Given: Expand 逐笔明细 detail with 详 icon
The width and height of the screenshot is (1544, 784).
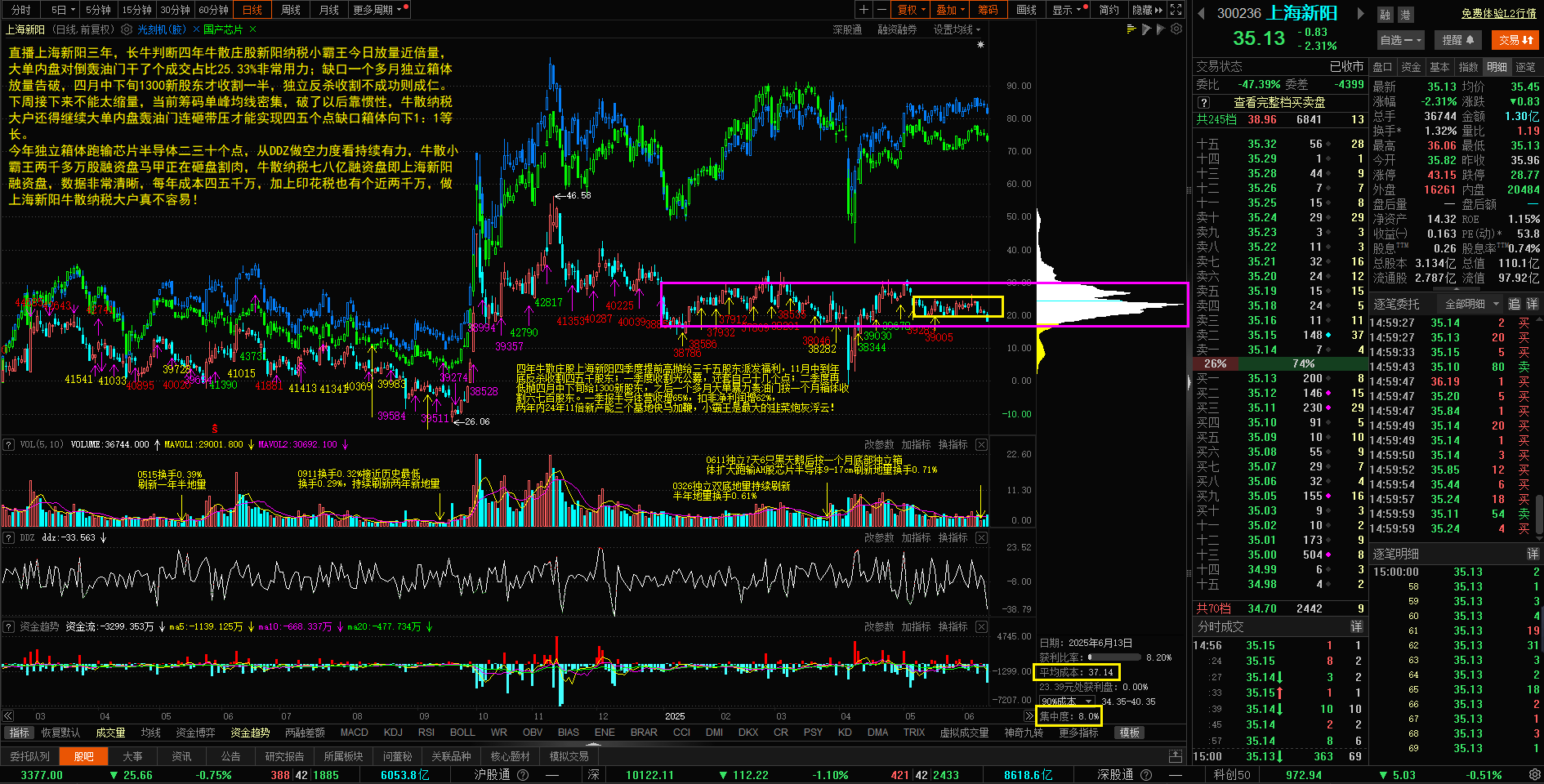Looking at the screenshot, I should coord(1533,554).
